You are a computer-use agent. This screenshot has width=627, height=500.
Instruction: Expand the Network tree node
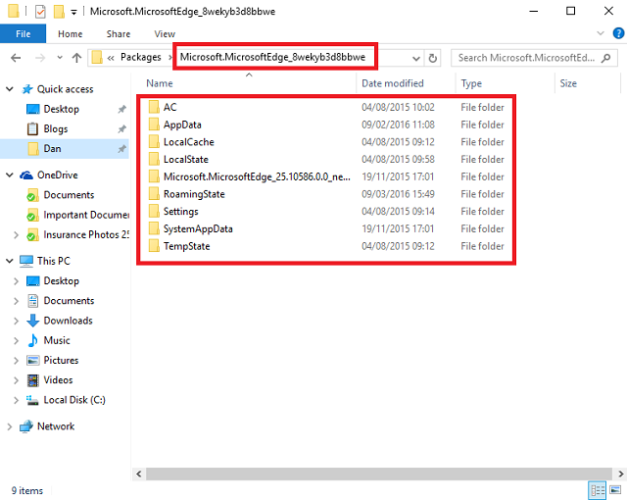point(9,427)
